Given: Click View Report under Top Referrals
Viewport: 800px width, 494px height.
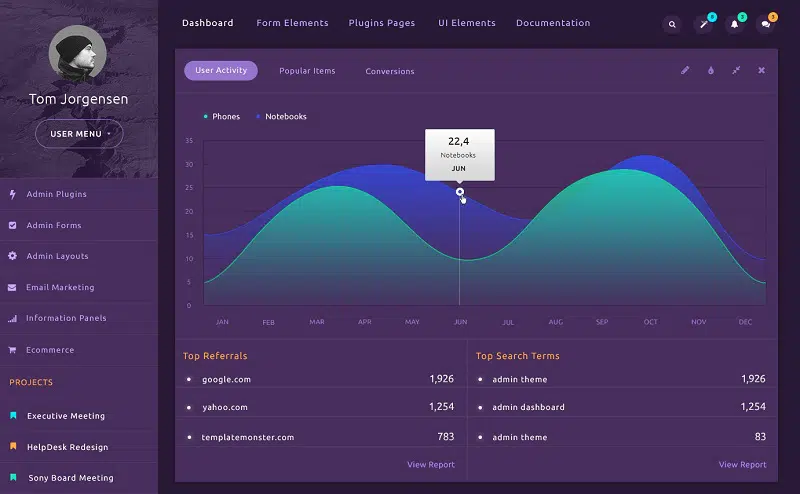Looking at the screenshot, I should [x=430, y=464].
